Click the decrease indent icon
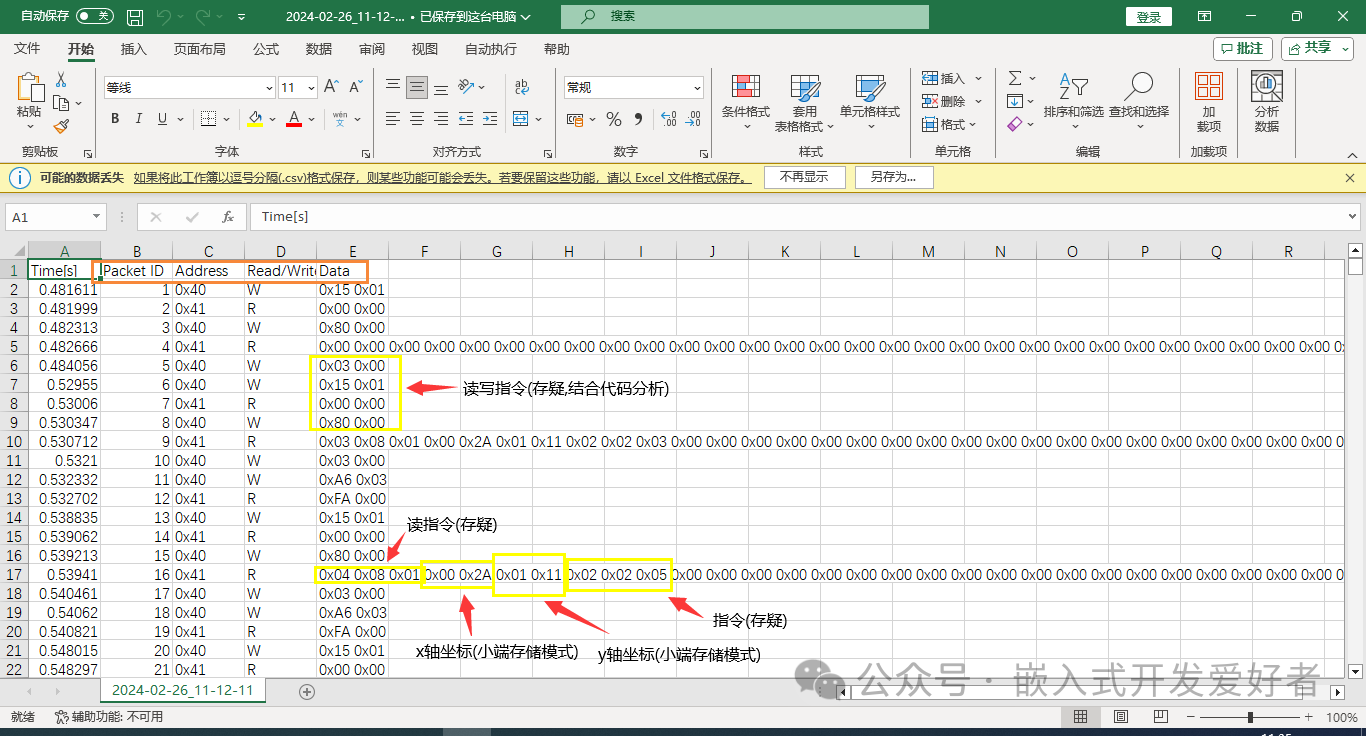This screenshot has width=1366, height=736. pyautogui.click(x=467, y=119)
